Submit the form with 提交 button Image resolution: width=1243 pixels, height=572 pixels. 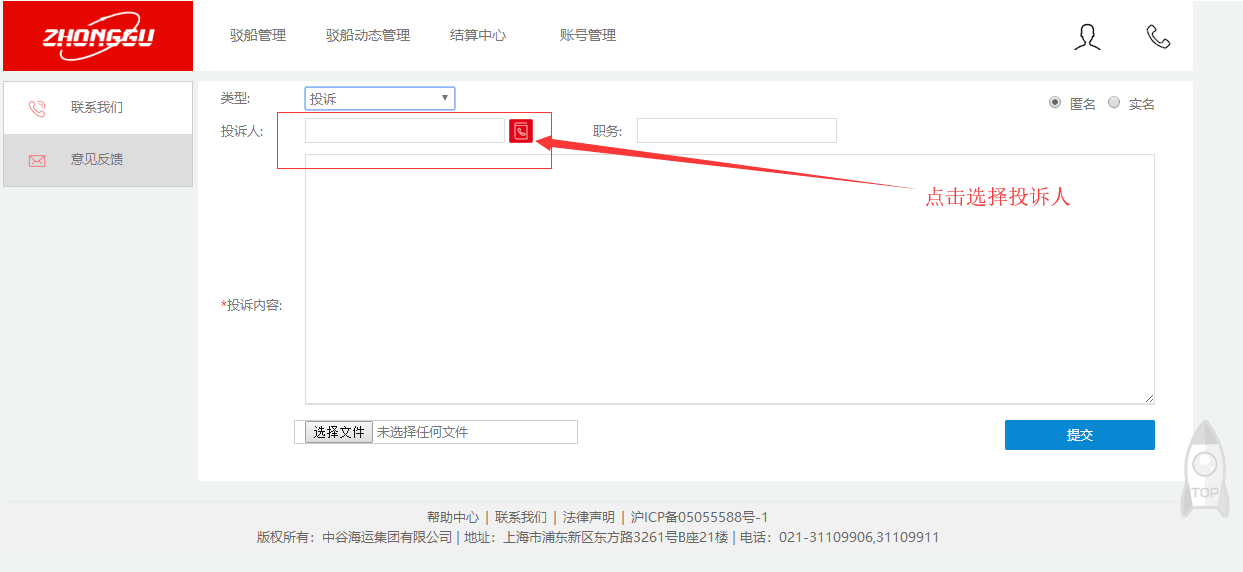(1080, 435)
